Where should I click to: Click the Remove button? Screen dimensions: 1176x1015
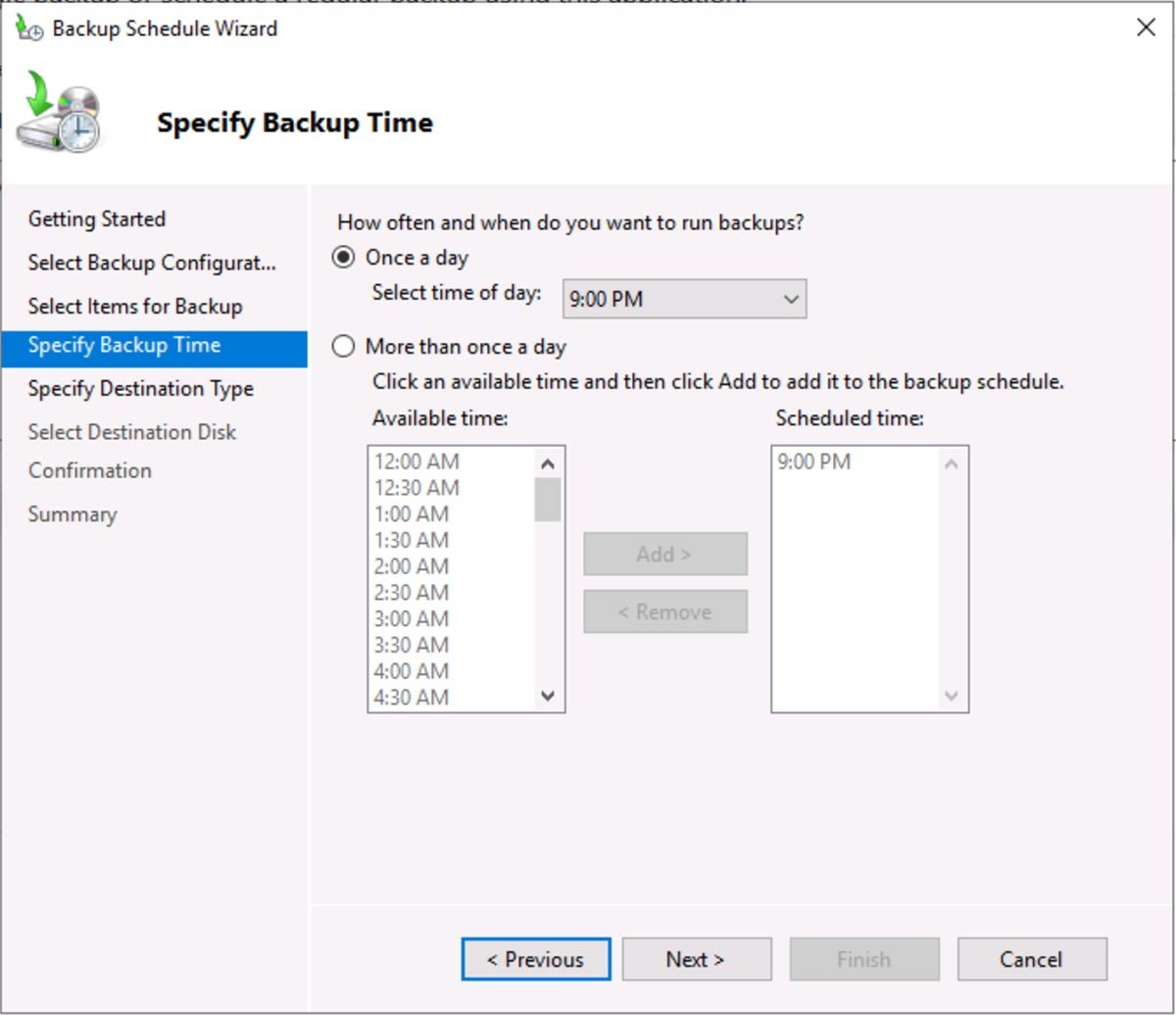pyautogui.click(x=664, y=611)
